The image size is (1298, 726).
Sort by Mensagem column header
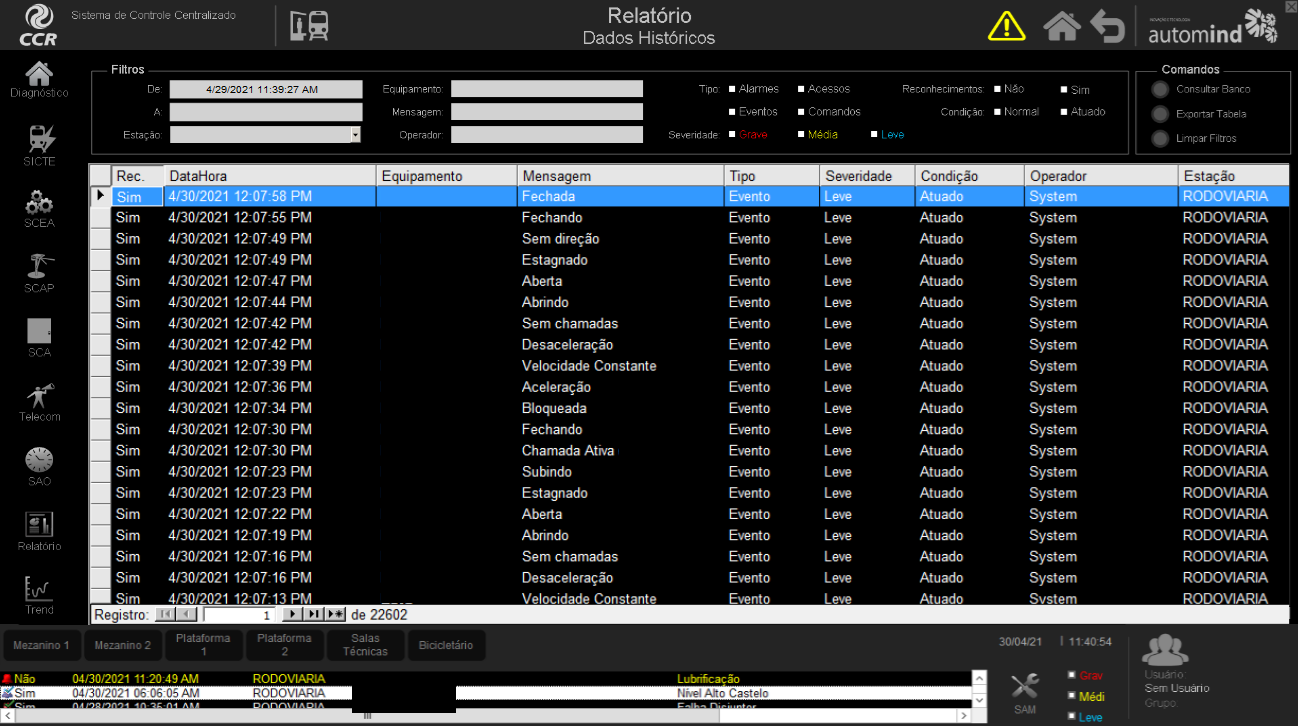click(x=621, y=176)
